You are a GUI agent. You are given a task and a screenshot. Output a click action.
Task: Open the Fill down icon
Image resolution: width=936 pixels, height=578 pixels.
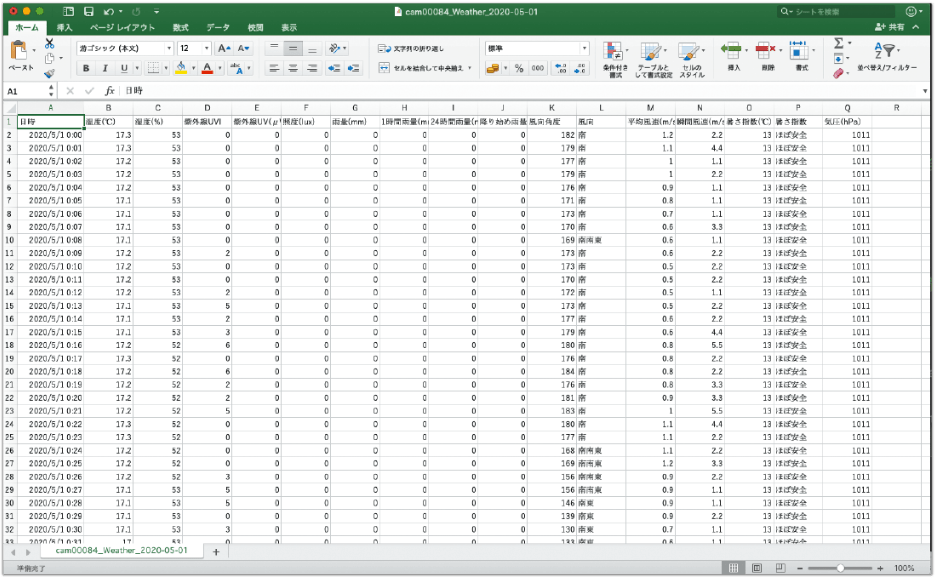(839, 59)
